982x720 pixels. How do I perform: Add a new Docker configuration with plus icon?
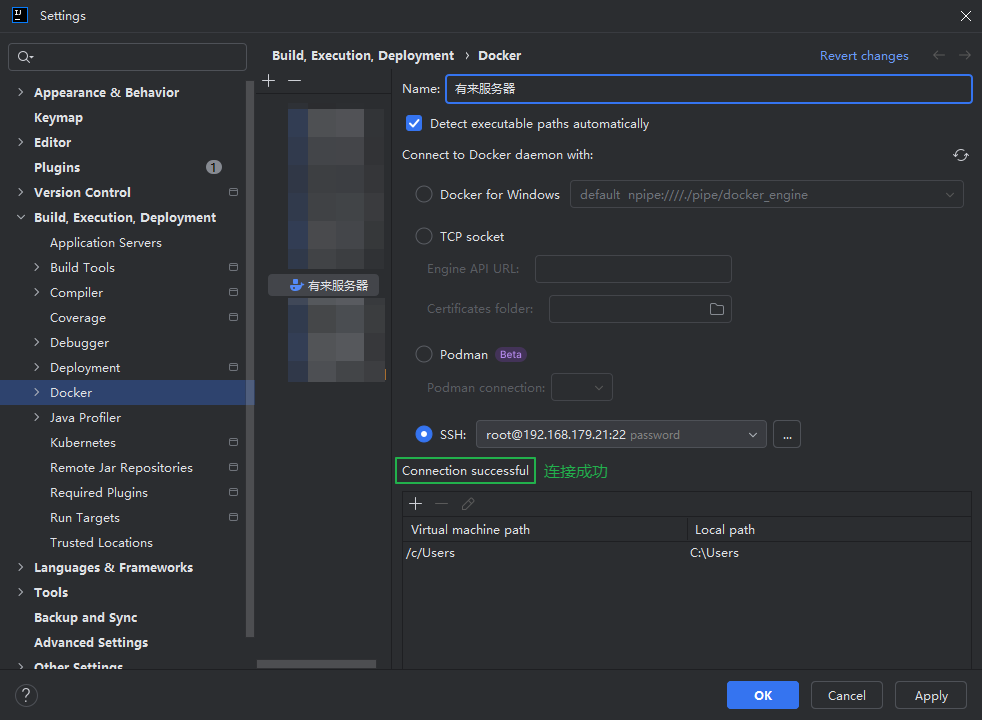(269, 81)
